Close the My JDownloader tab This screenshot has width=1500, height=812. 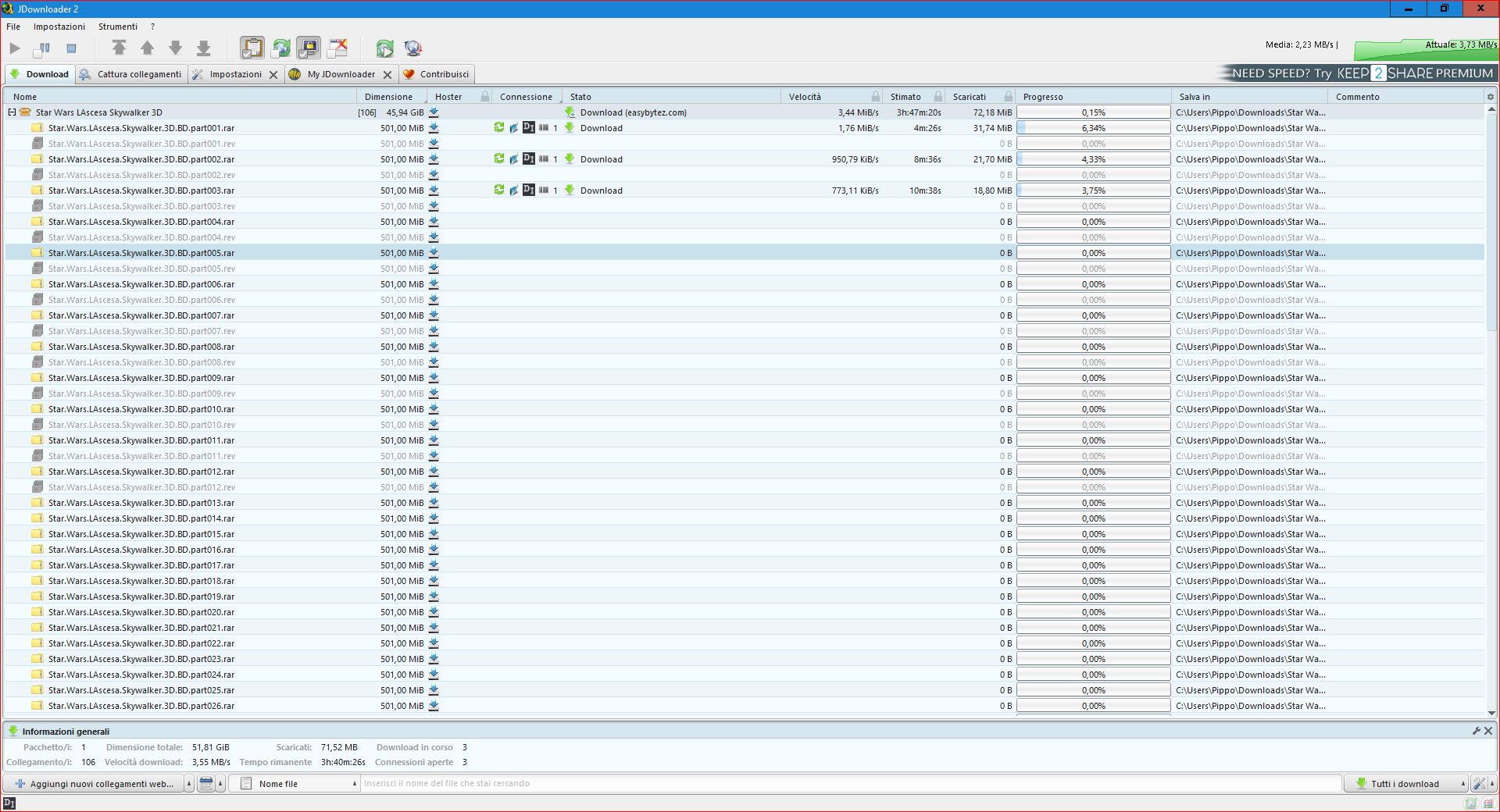(x=387, y=75)
